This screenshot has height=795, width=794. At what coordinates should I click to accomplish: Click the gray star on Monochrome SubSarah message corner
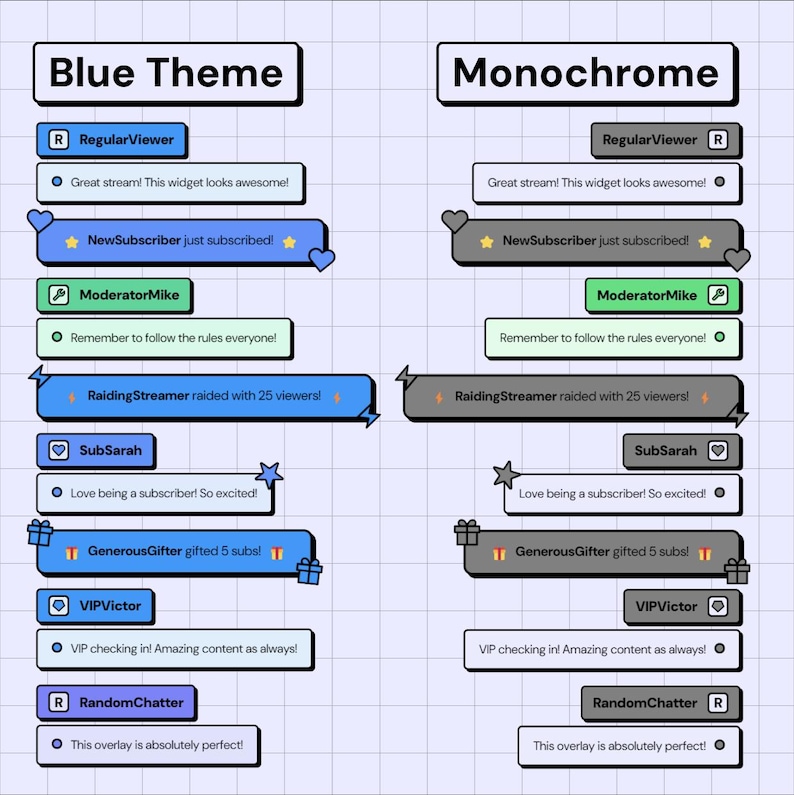506,475
